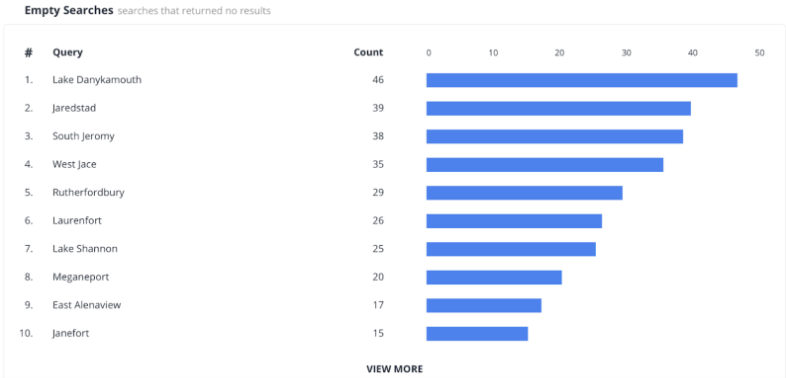The width and height of the screenshot is (786, 378).
Task: Select the Laurenfort query
Action: coord(77,221)
